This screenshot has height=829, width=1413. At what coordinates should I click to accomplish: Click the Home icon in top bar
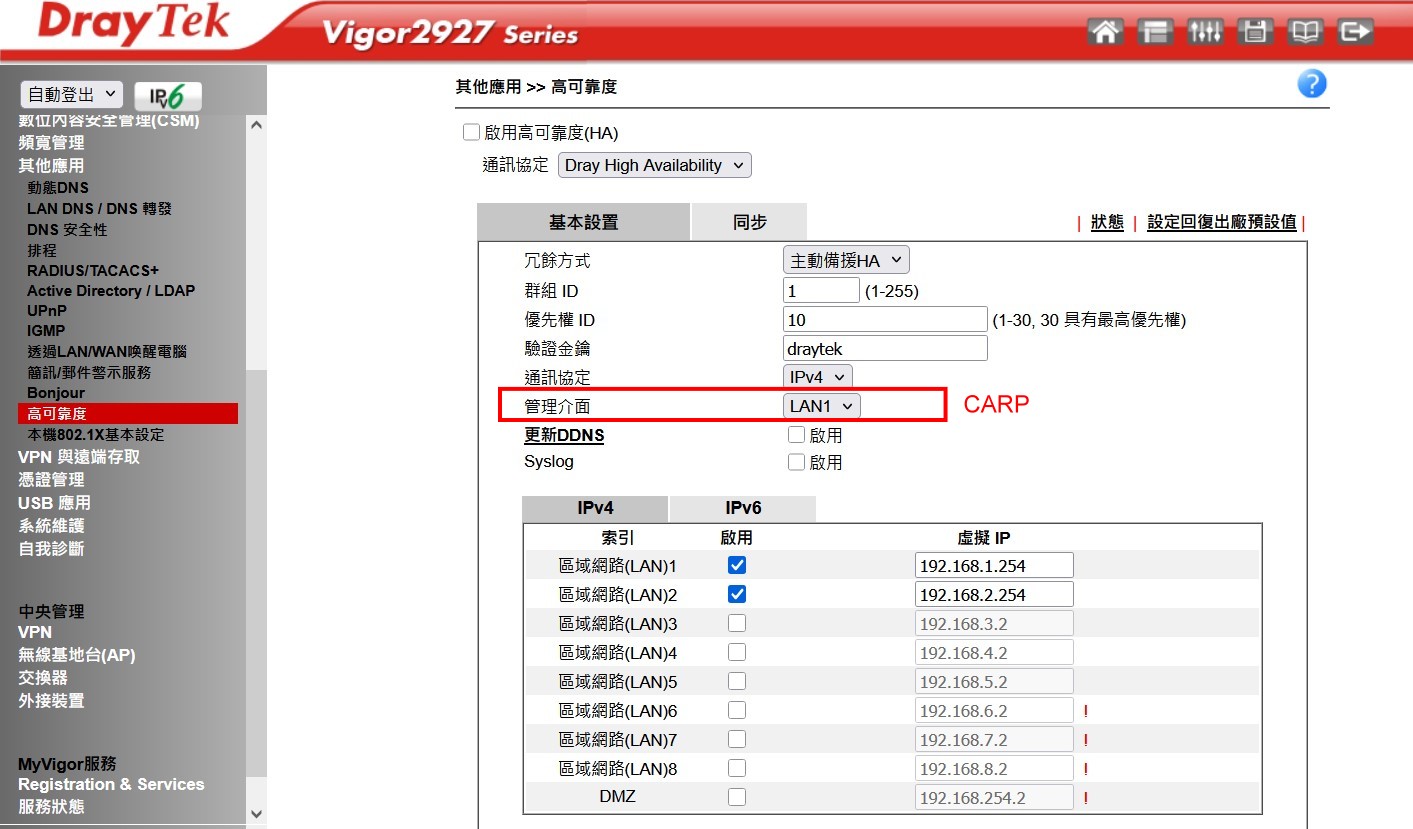click(x=1104, y=32)
